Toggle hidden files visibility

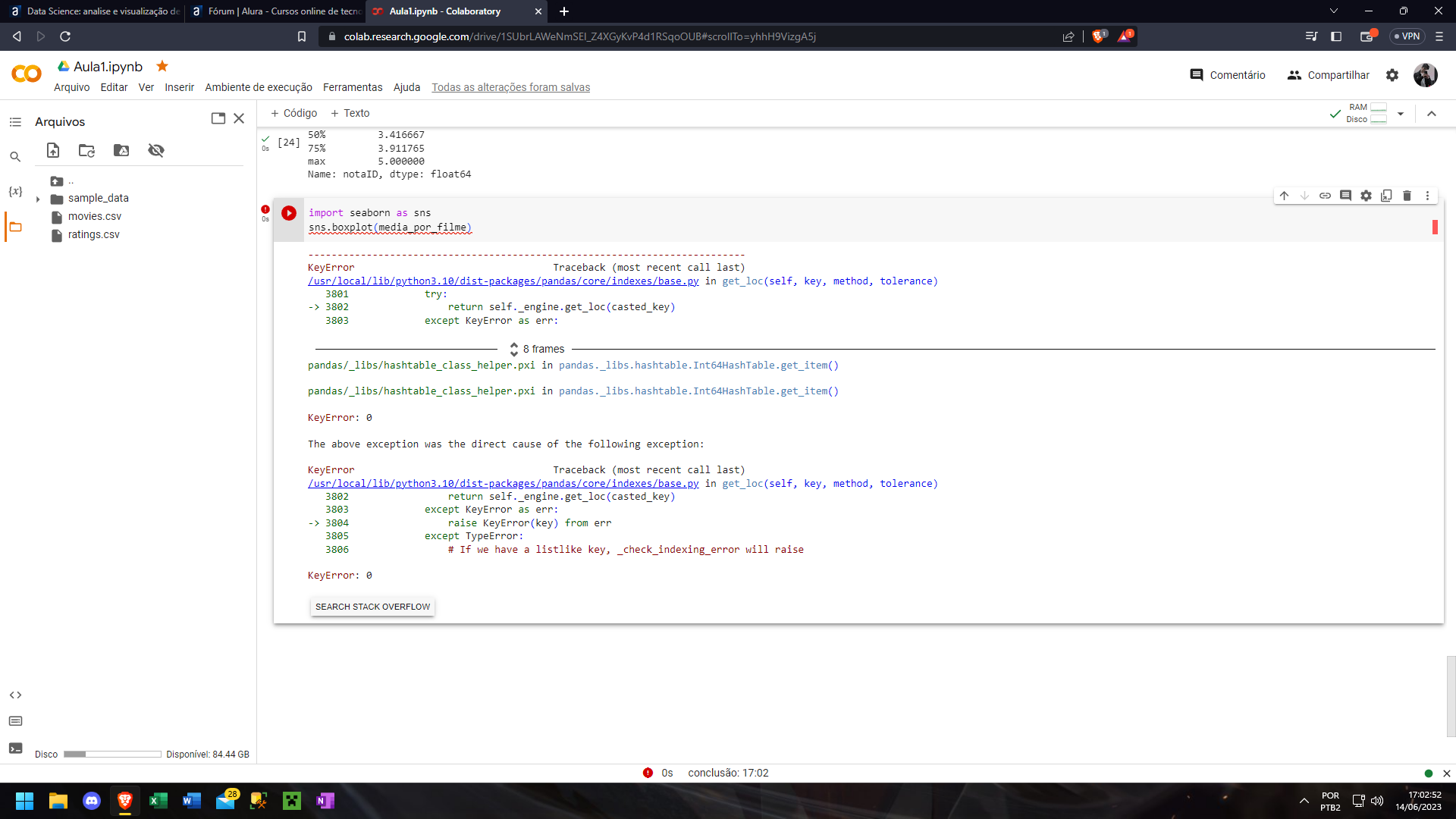[x=156, y=150]
